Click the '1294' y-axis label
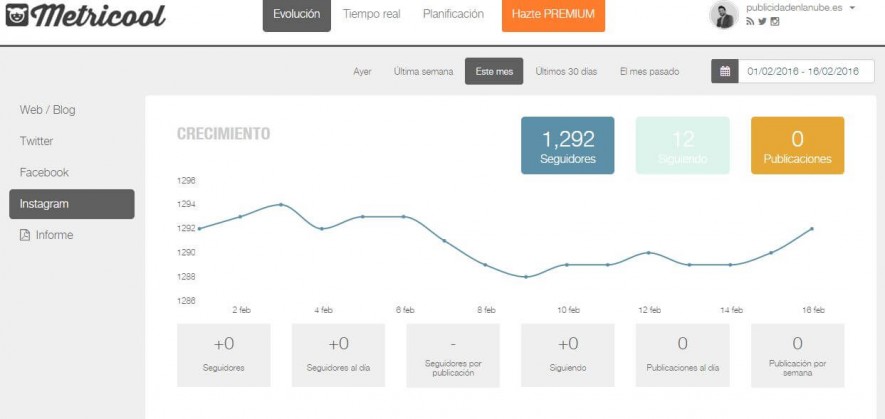 (186, 204)
